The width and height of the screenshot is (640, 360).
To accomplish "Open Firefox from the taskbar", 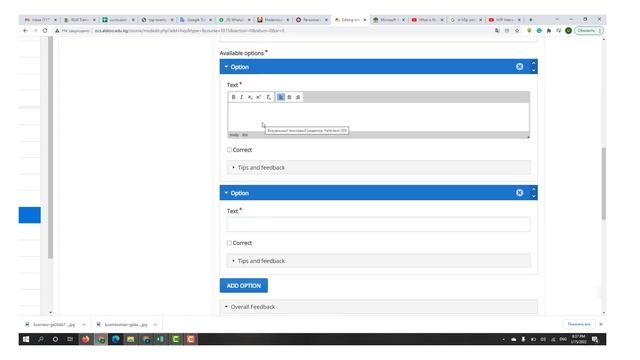I will [86, 339].
